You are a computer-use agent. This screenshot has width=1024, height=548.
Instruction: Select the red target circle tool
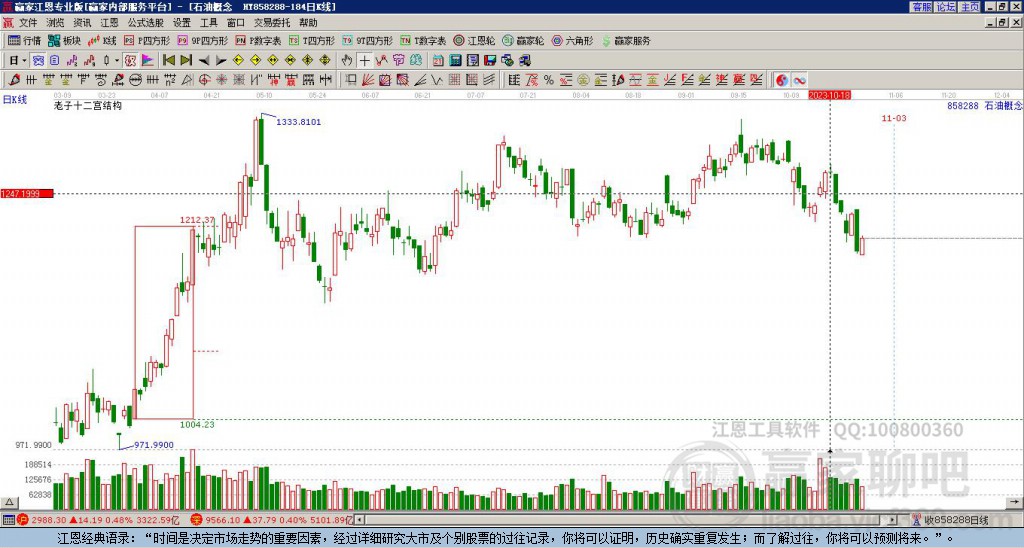204,80
